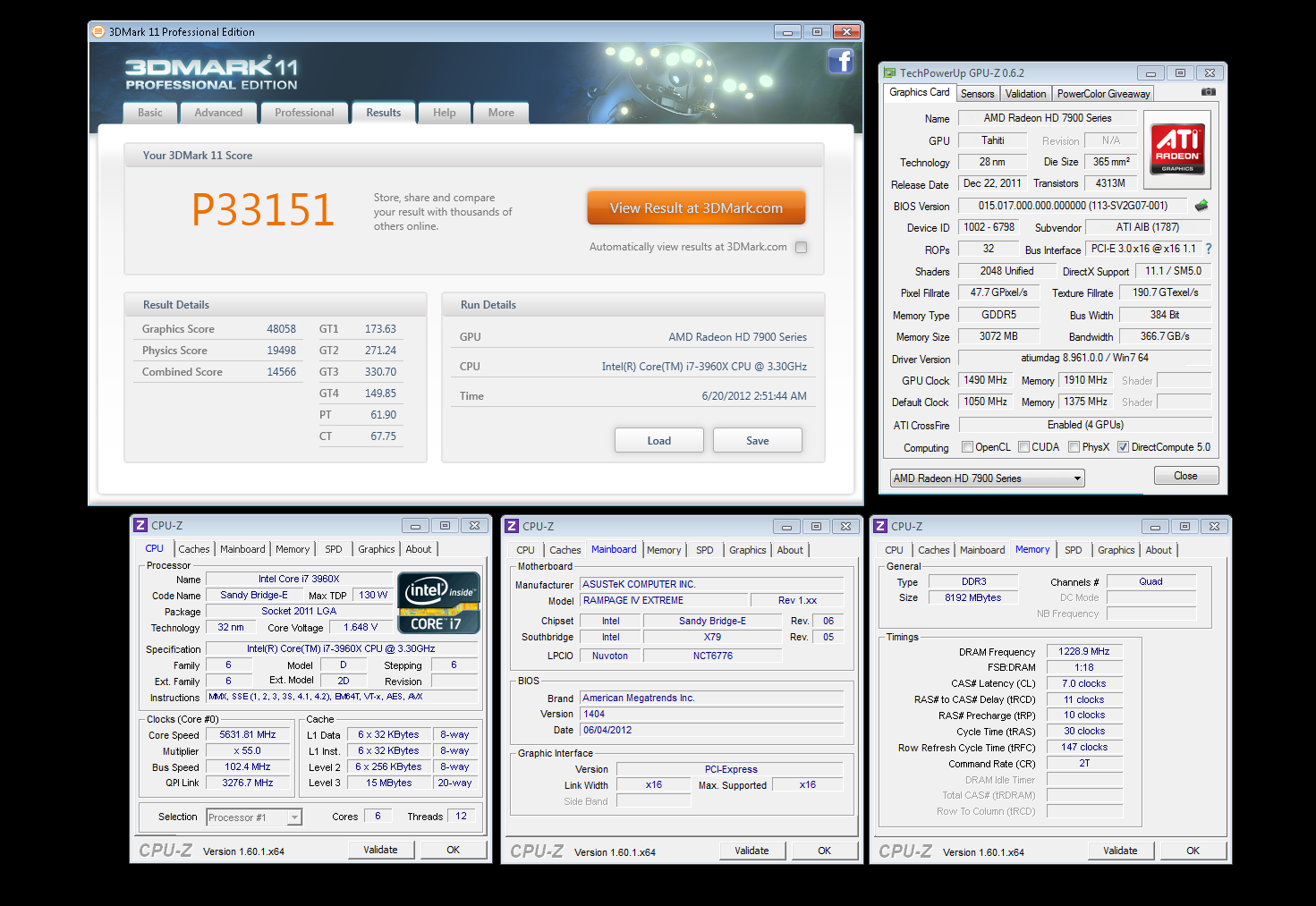Open Graphics tab in the Memory CPU-Z window
The image size is (1316, 906).
(1116, 550)
